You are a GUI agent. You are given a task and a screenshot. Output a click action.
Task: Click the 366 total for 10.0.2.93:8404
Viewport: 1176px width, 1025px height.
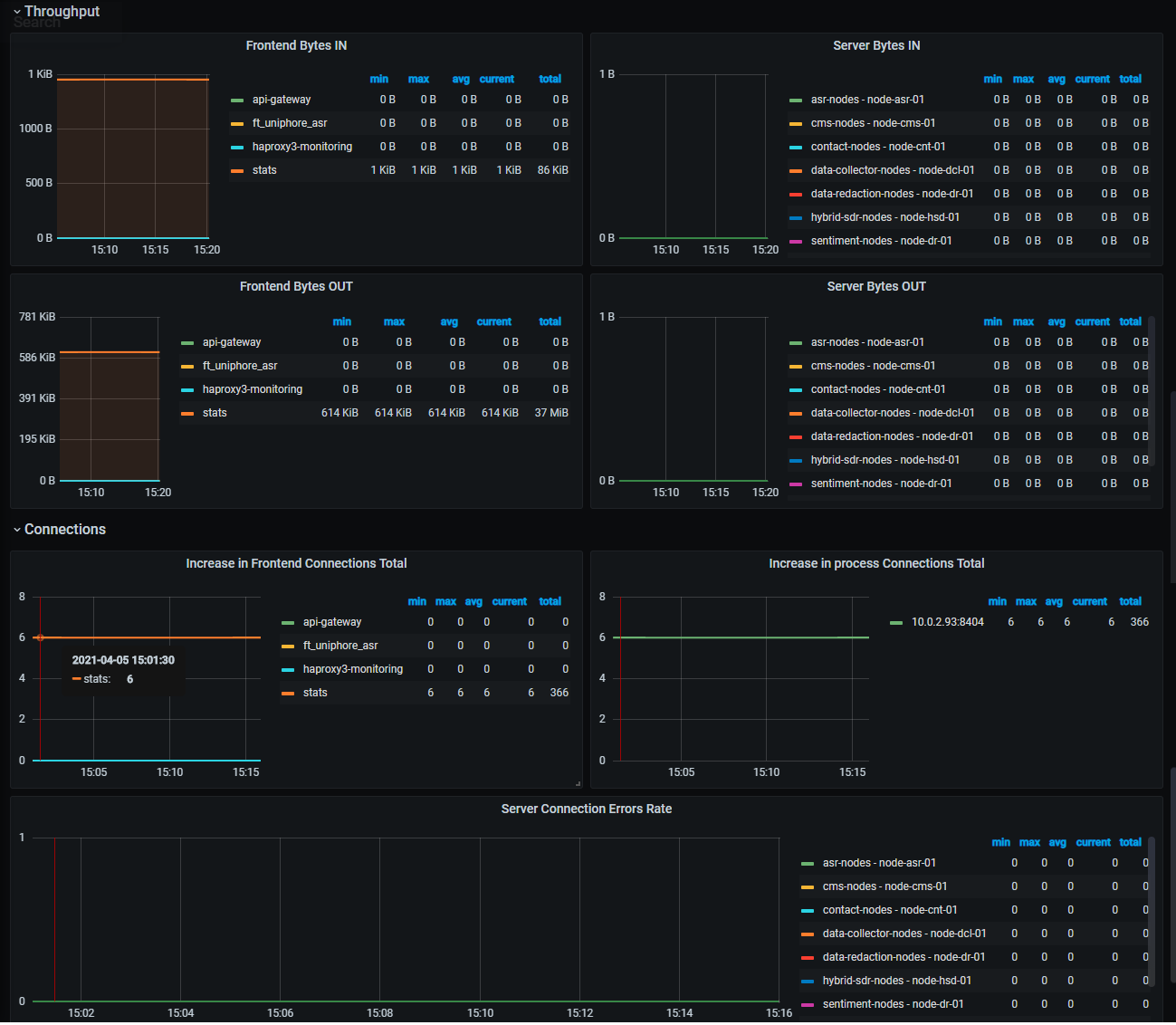(1139, 622)
